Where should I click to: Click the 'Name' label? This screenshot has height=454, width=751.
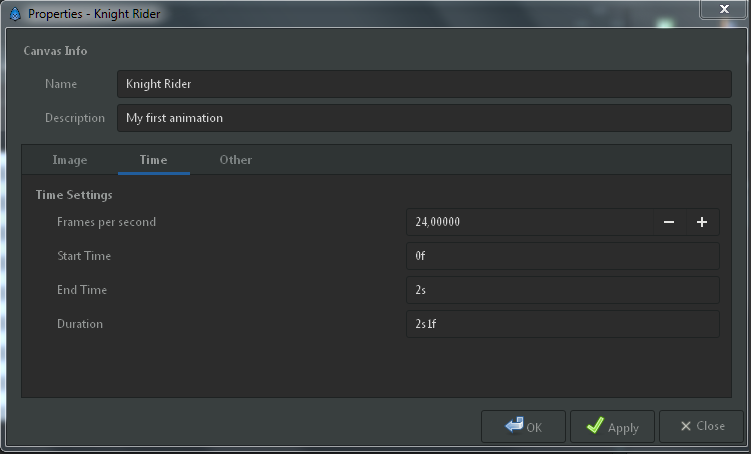61,84
